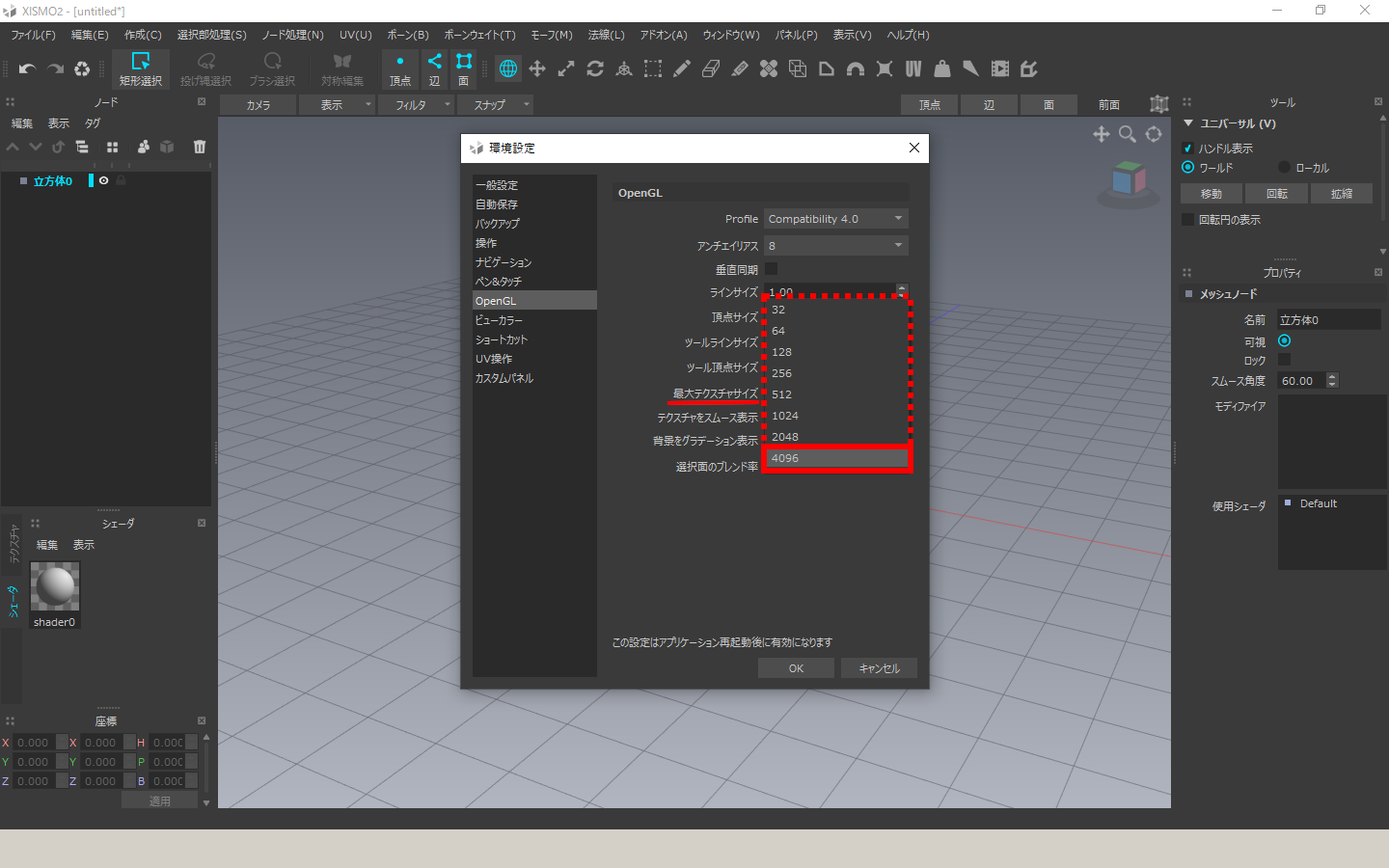Open the ヘルプ(H) menu
This screenshot has height=868, width=1389.
click(x=908, y=35)
